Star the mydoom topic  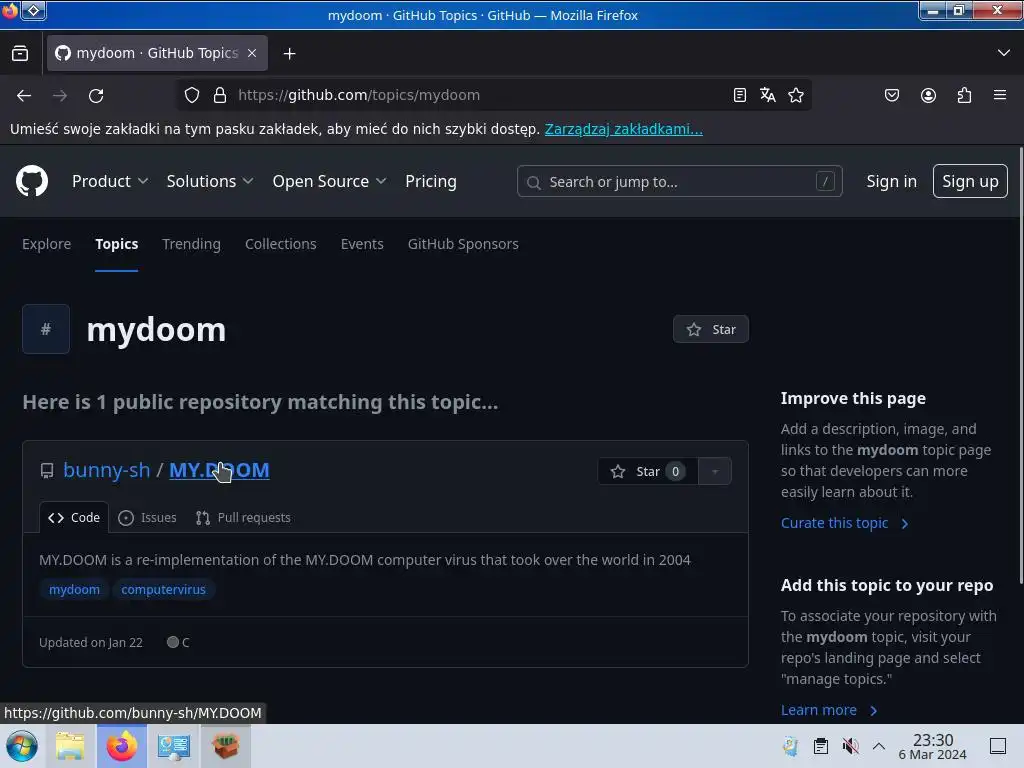pyautogui.click(x=711, y=329)
